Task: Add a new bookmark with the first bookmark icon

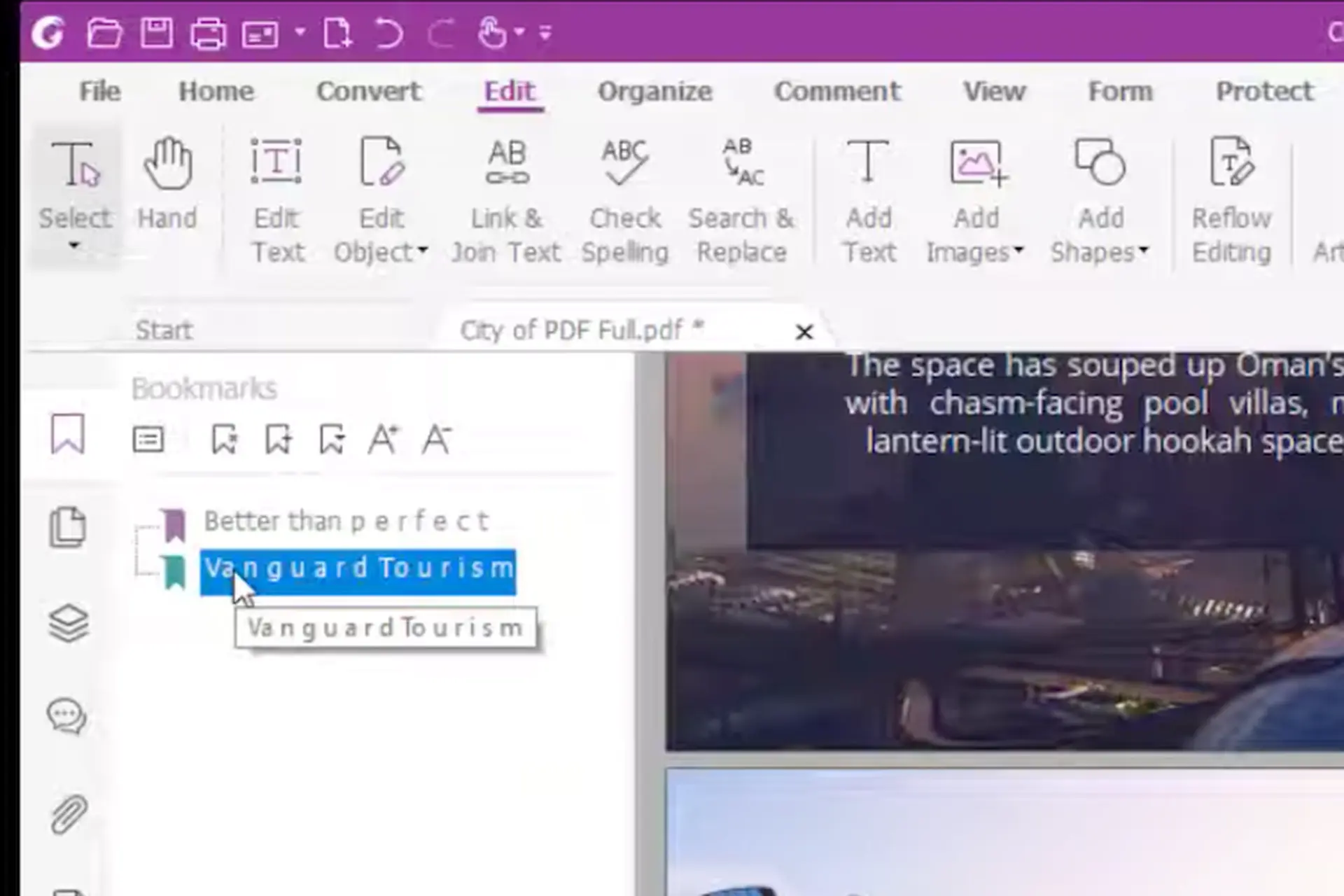Action: pyautogui.click(x=224, y=440)
